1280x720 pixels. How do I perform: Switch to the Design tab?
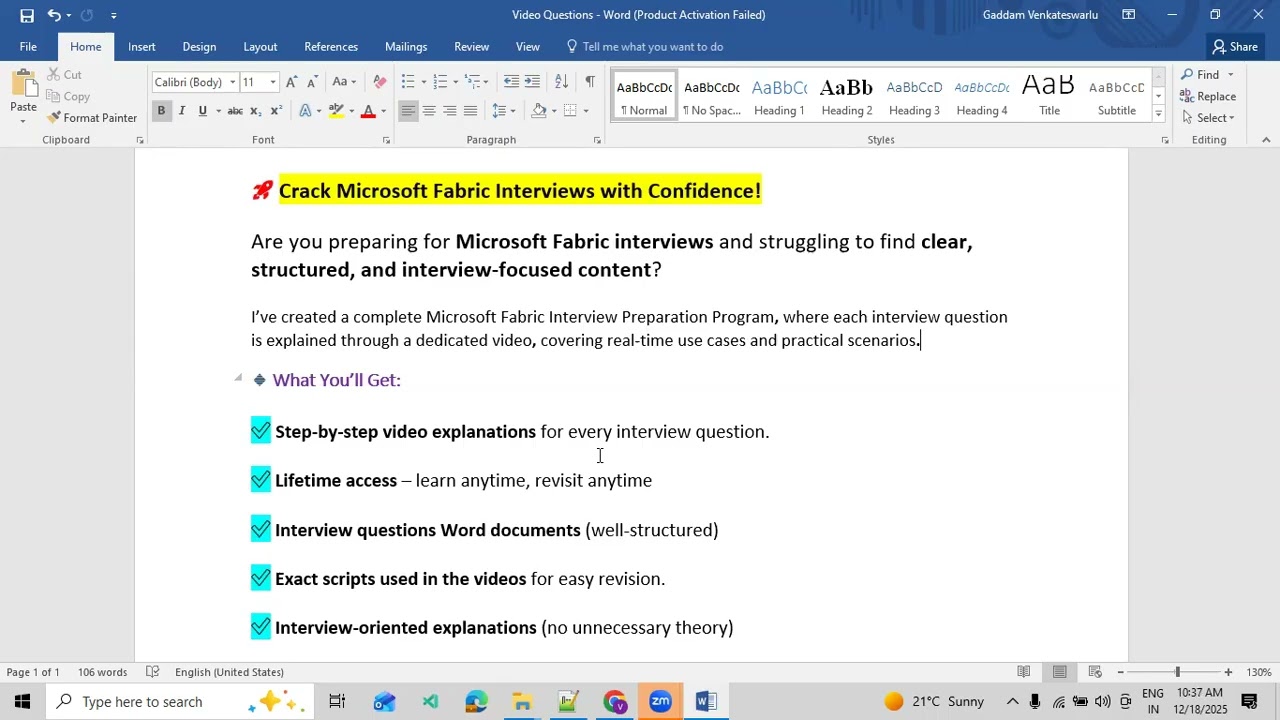coord(199,47)
